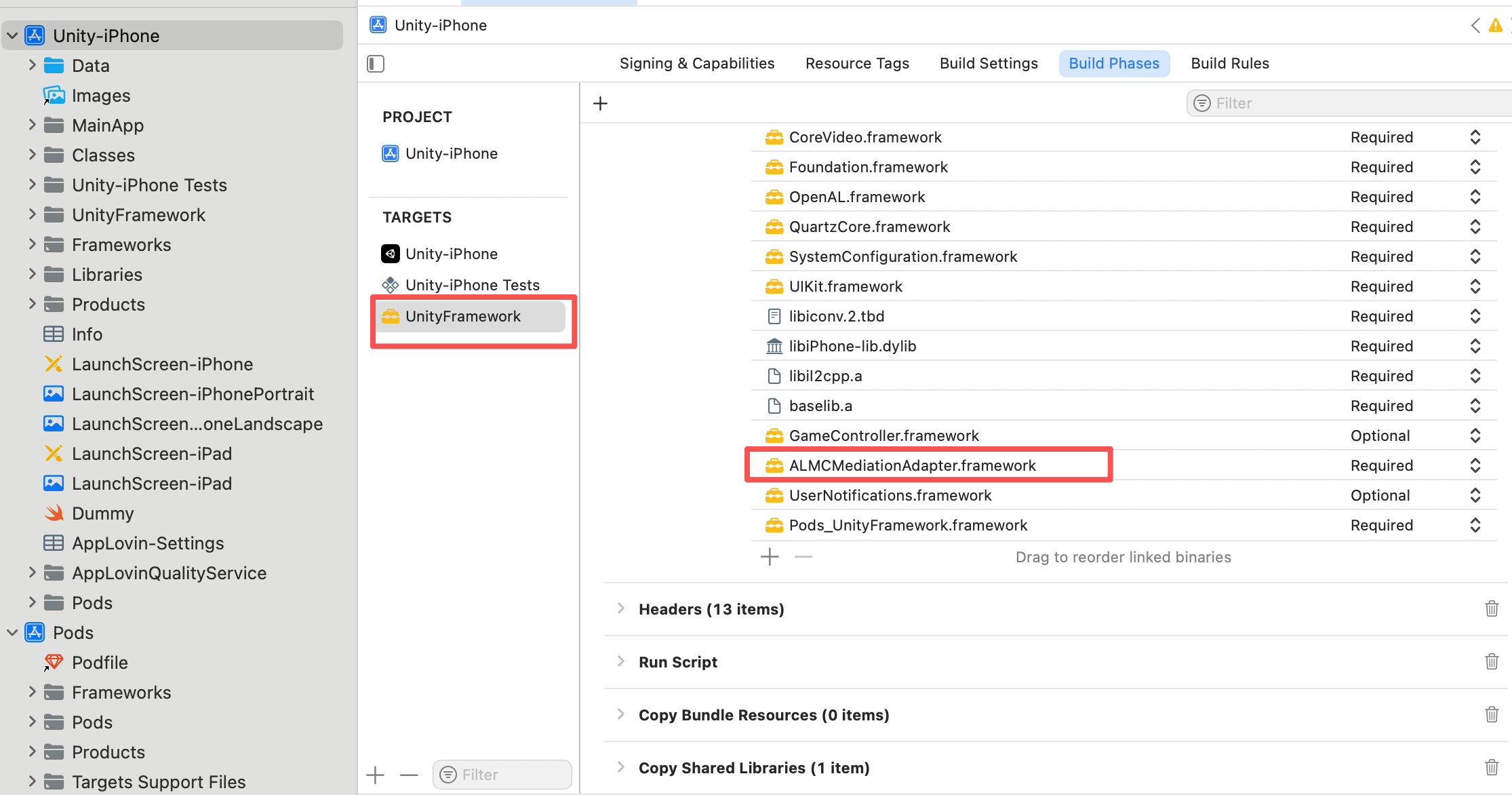Add a new target with the bottom plus button

coord(375,775)
